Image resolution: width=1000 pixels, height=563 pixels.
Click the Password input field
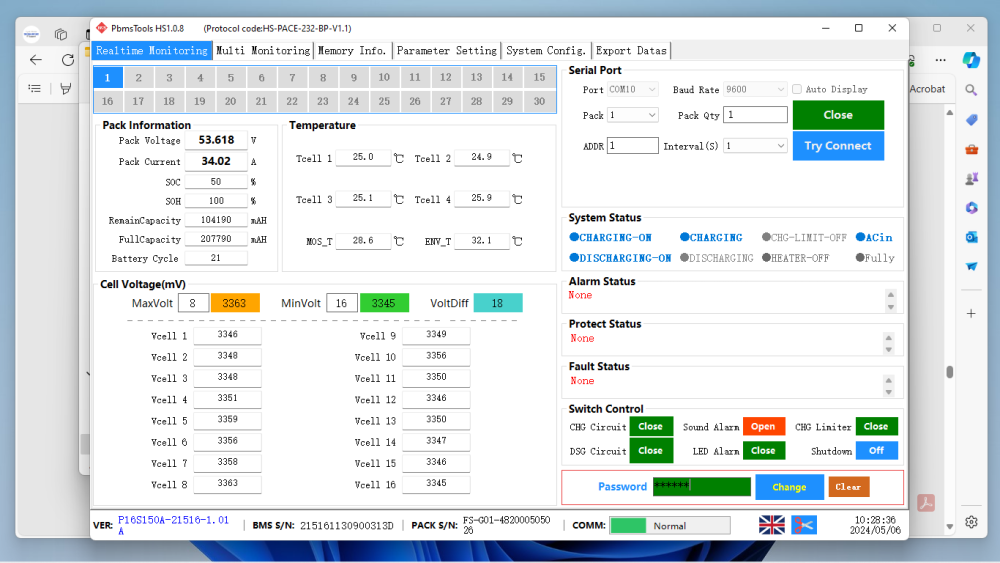[702, 486]
